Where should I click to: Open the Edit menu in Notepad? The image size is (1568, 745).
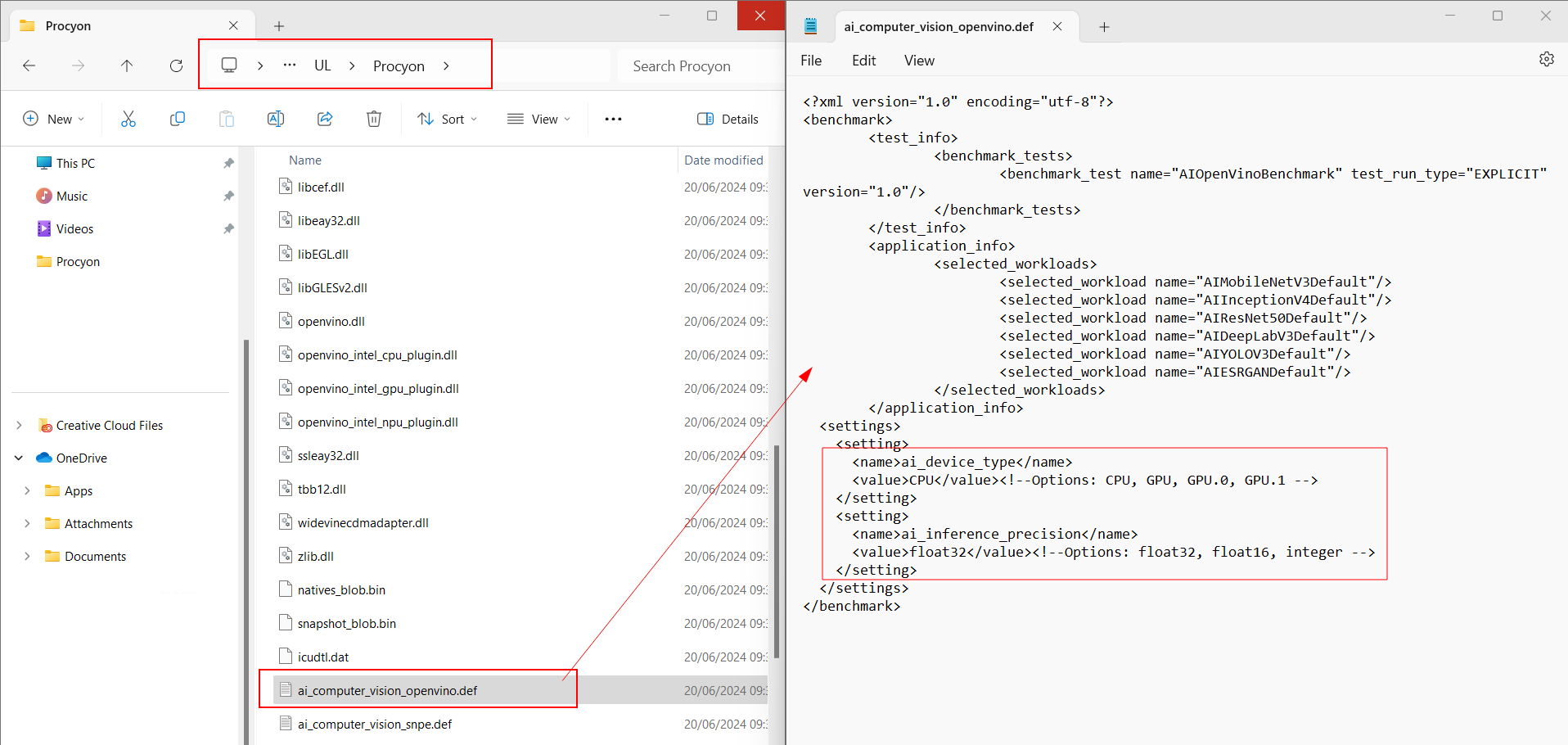pyautogui.click(x=863, y=61)
